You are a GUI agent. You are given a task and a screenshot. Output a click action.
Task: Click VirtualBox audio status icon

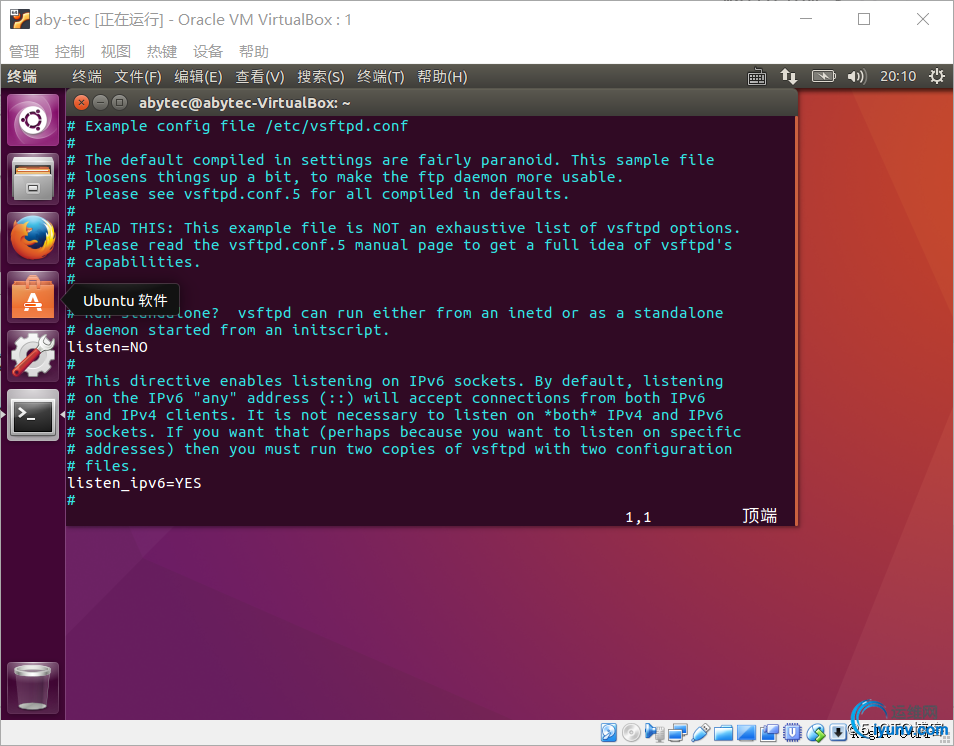tap(654, 733)
